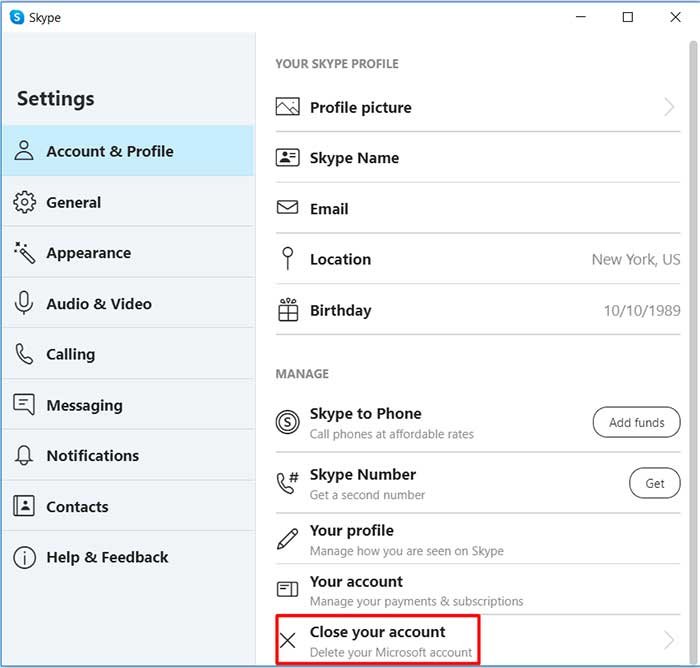Open the Calling settings tab
700x668 pixels.
click(128, 354)
